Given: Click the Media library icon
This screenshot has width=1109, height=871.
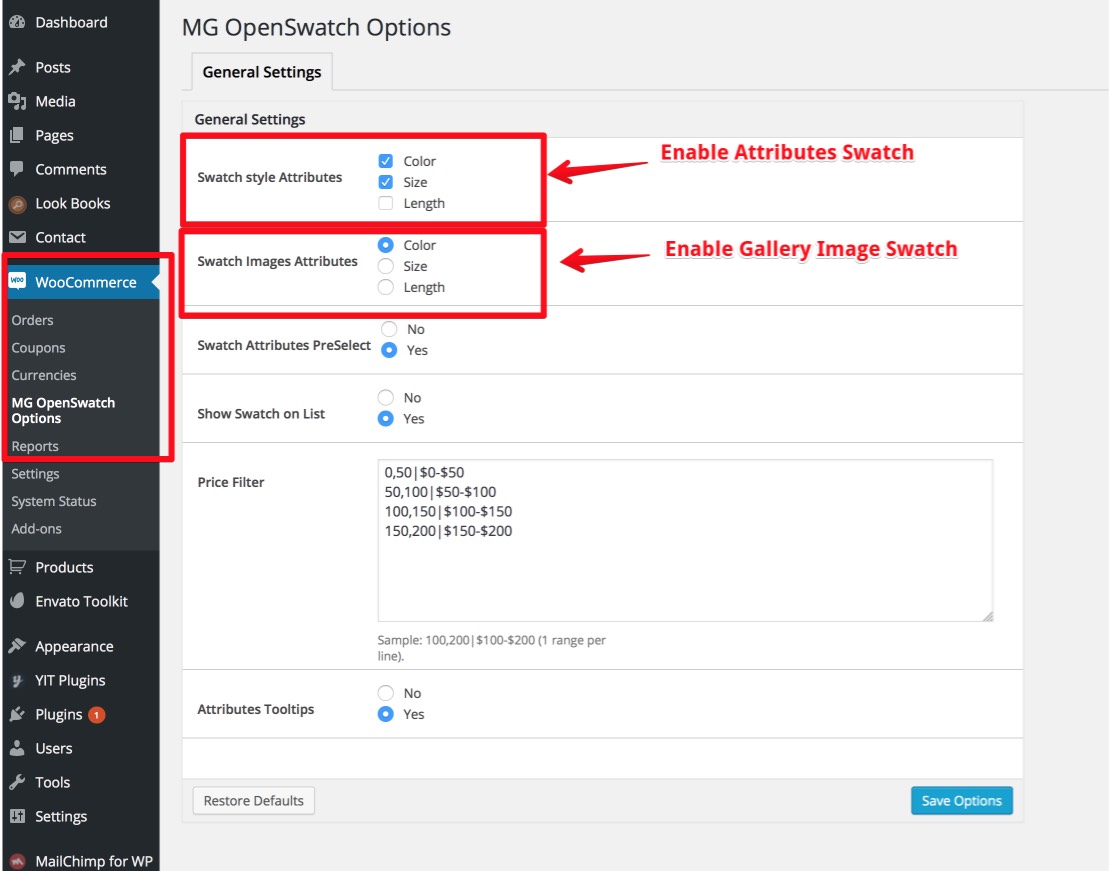Looking at the screenshot, I should pos(17,101).
